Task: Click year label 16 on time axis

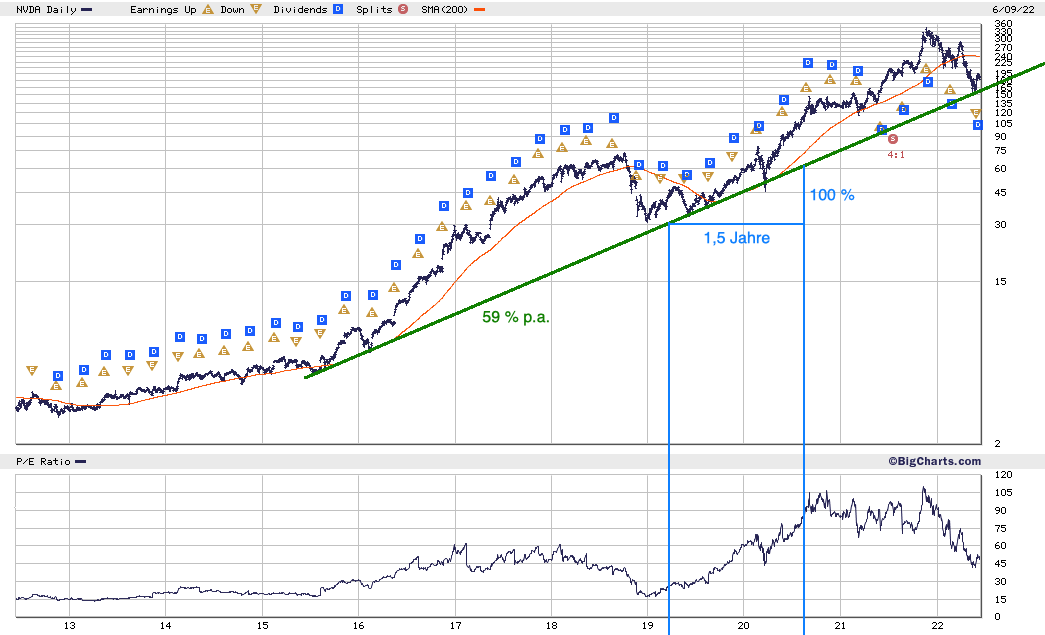Action: [x=359, y=625]
